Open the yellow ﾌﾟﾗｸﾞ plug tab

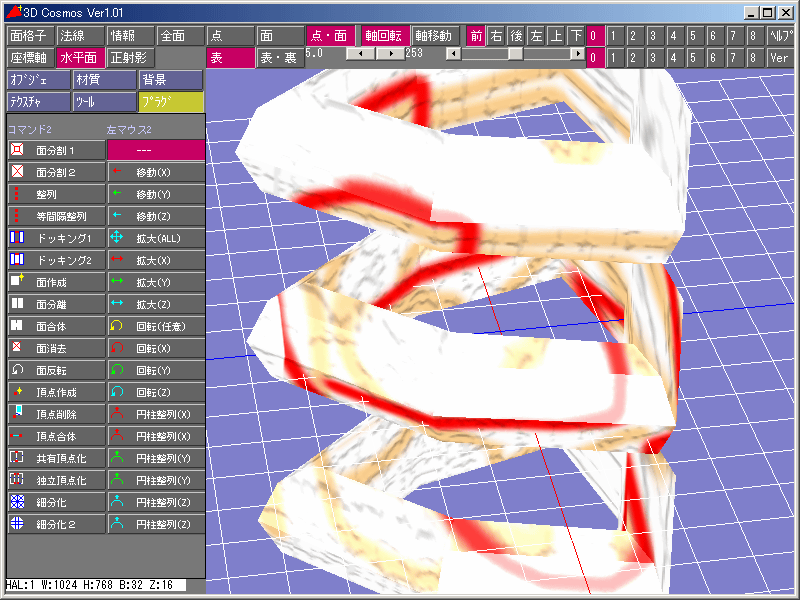pyautogui.click(x=170, y=102)
